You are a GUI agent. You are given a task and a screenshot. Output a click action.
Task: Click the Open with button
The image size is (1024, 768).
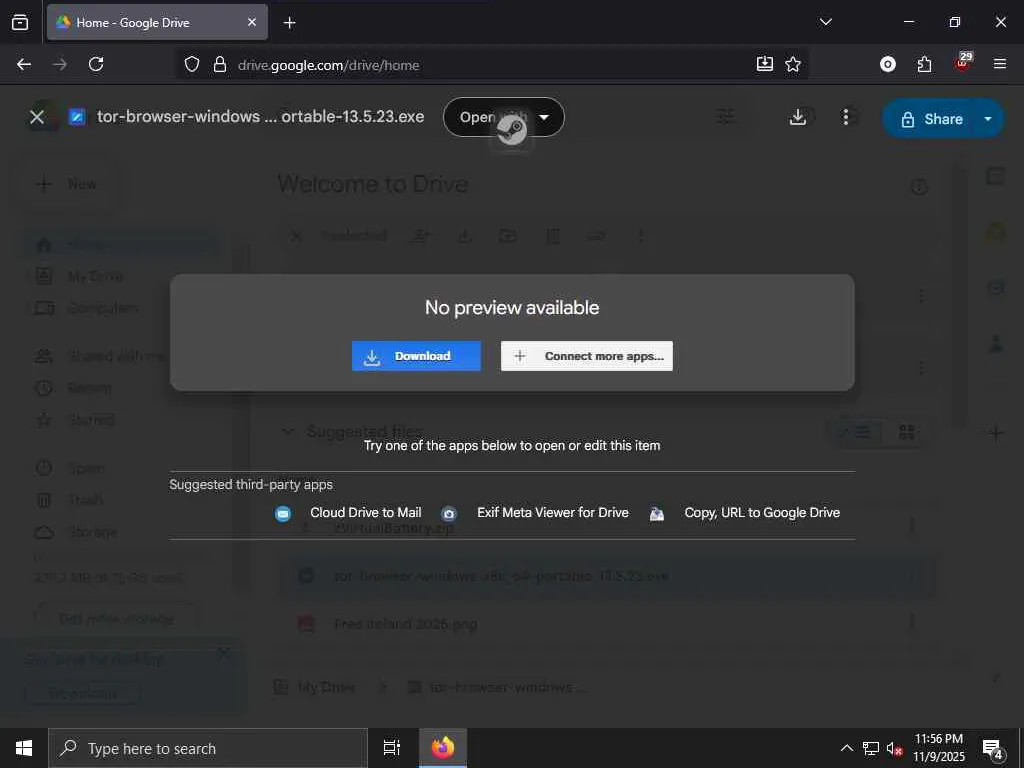(504, 118)
